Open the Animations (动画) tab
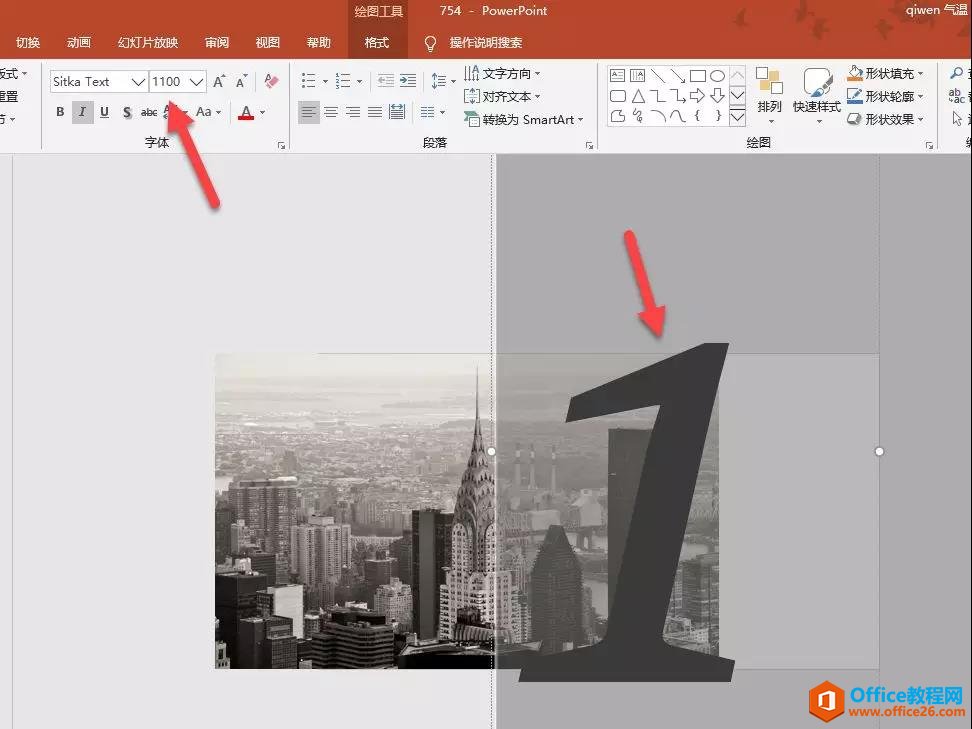 79,43
